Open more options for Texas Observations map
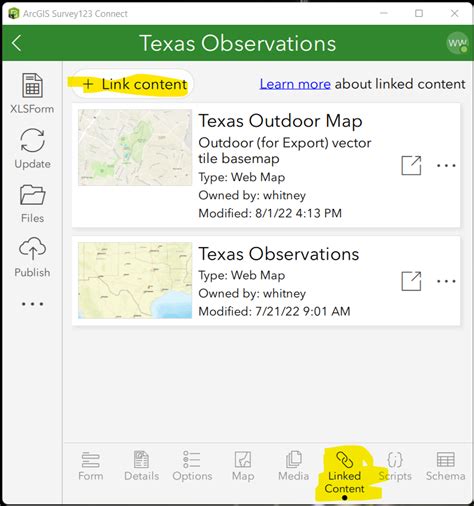 tap(446, 281)
